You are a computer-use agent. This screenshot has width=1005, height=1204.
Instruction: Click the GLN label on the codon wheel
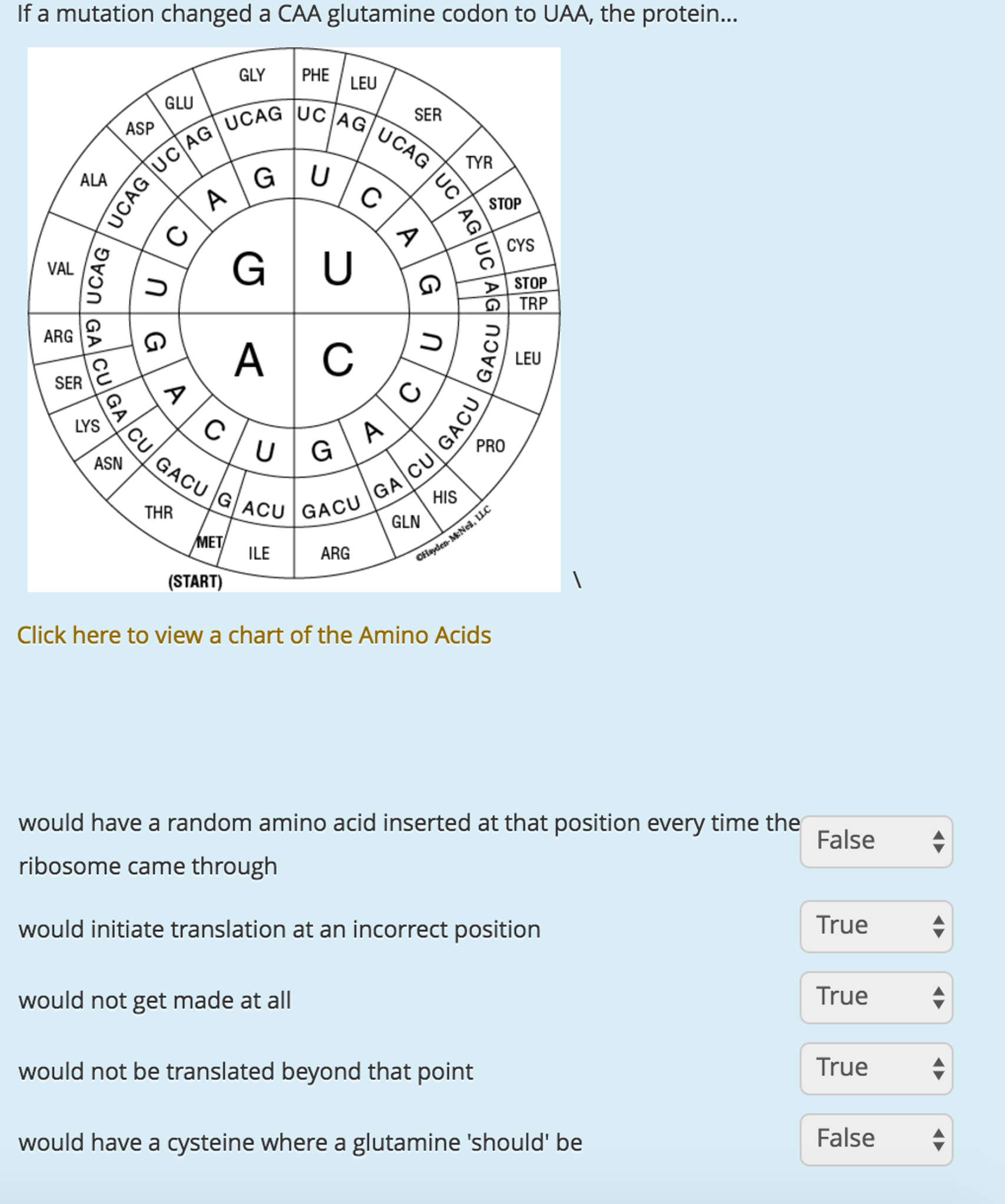click(x=407, y=523)
